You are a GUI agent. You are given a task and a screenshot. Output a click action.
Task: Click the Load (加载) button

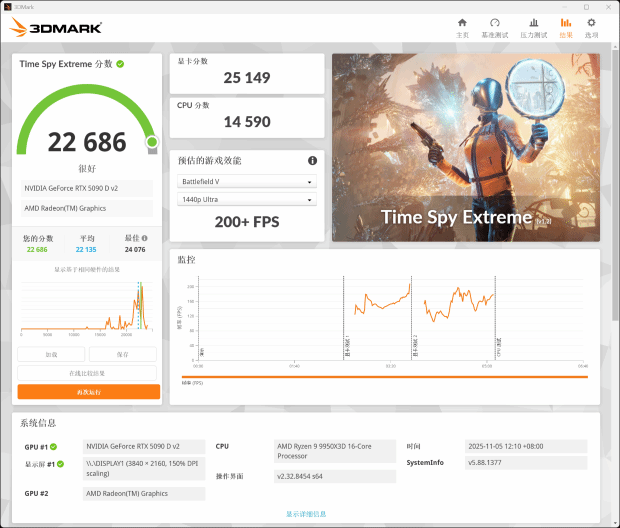[x=51, y=354]
